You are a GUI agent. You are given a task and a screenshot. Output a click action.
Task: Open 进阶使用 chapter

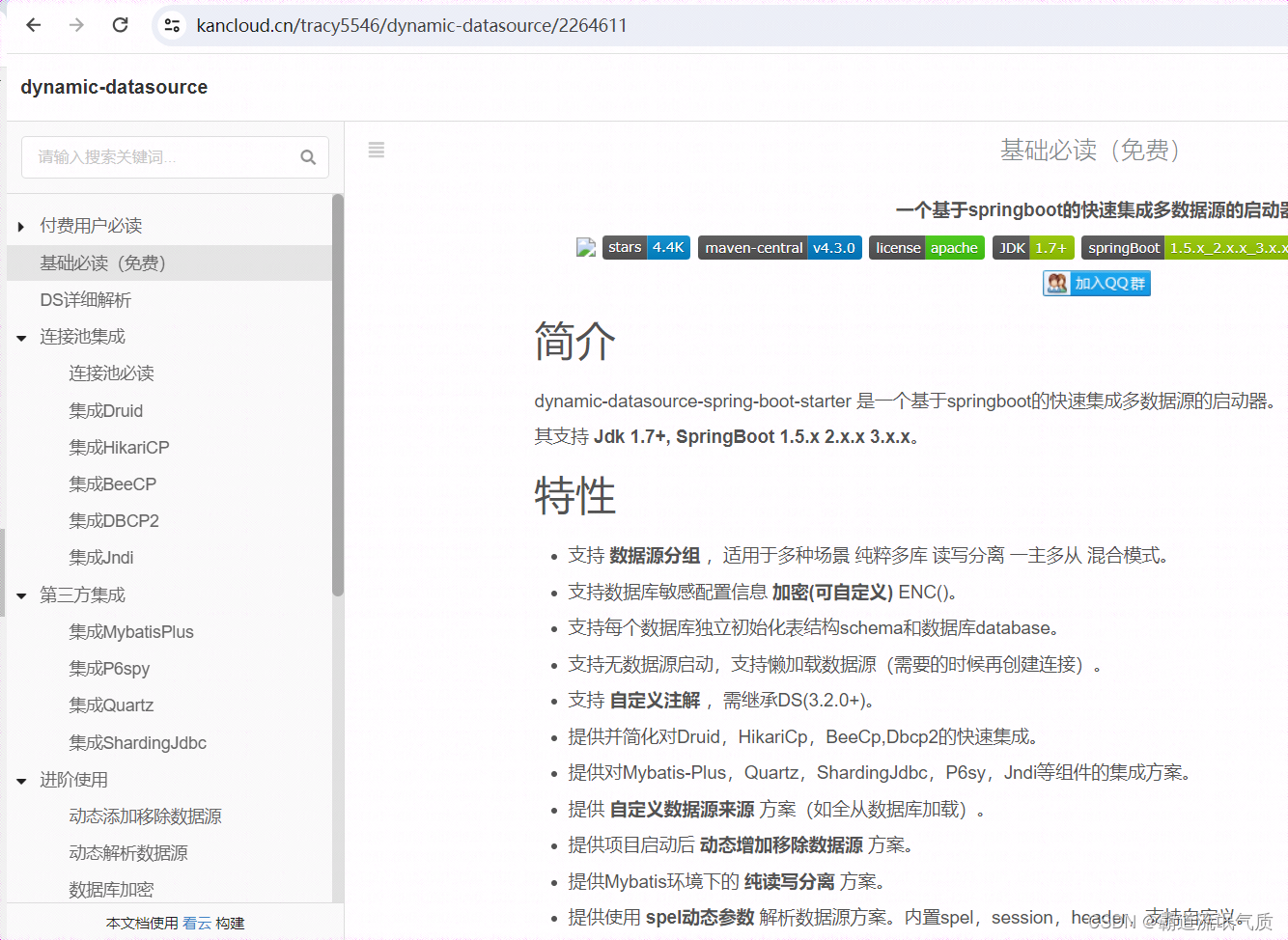tap(73, 780)
